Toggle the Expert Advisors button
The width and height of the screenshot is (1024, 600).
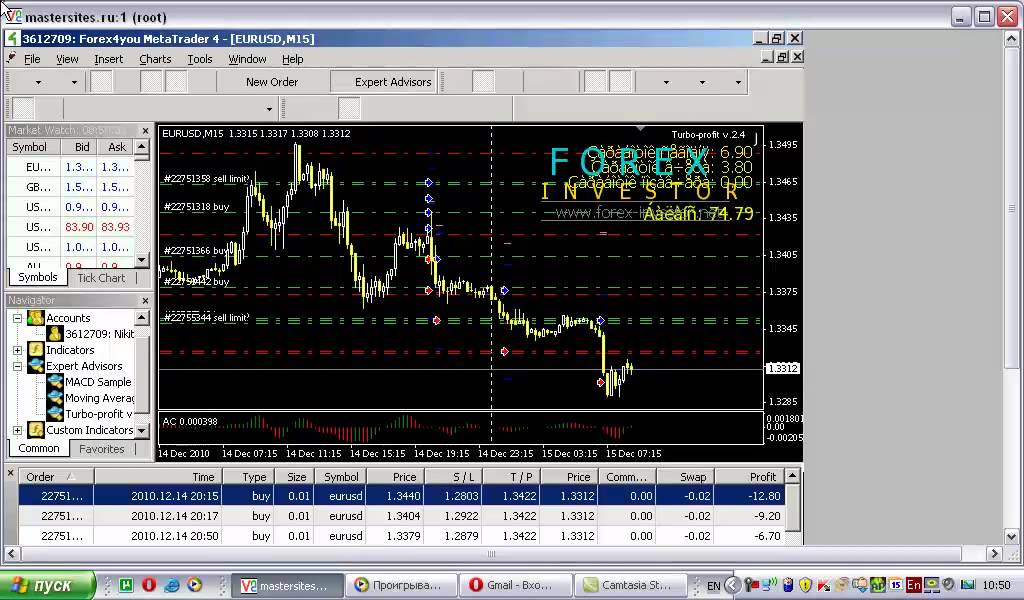tap(384, 82)
